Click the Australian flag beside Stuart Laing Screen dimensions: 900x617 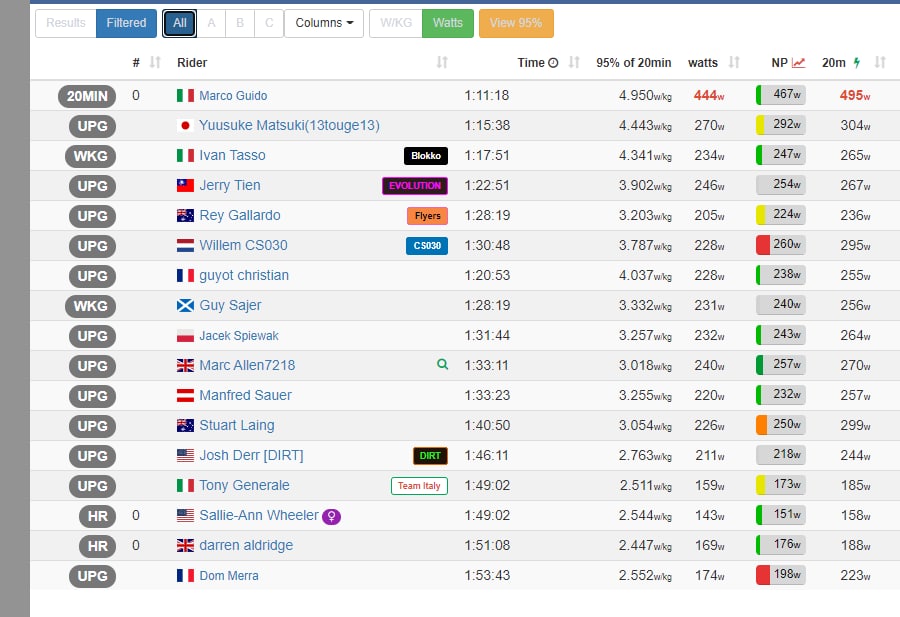coord(185,425)
